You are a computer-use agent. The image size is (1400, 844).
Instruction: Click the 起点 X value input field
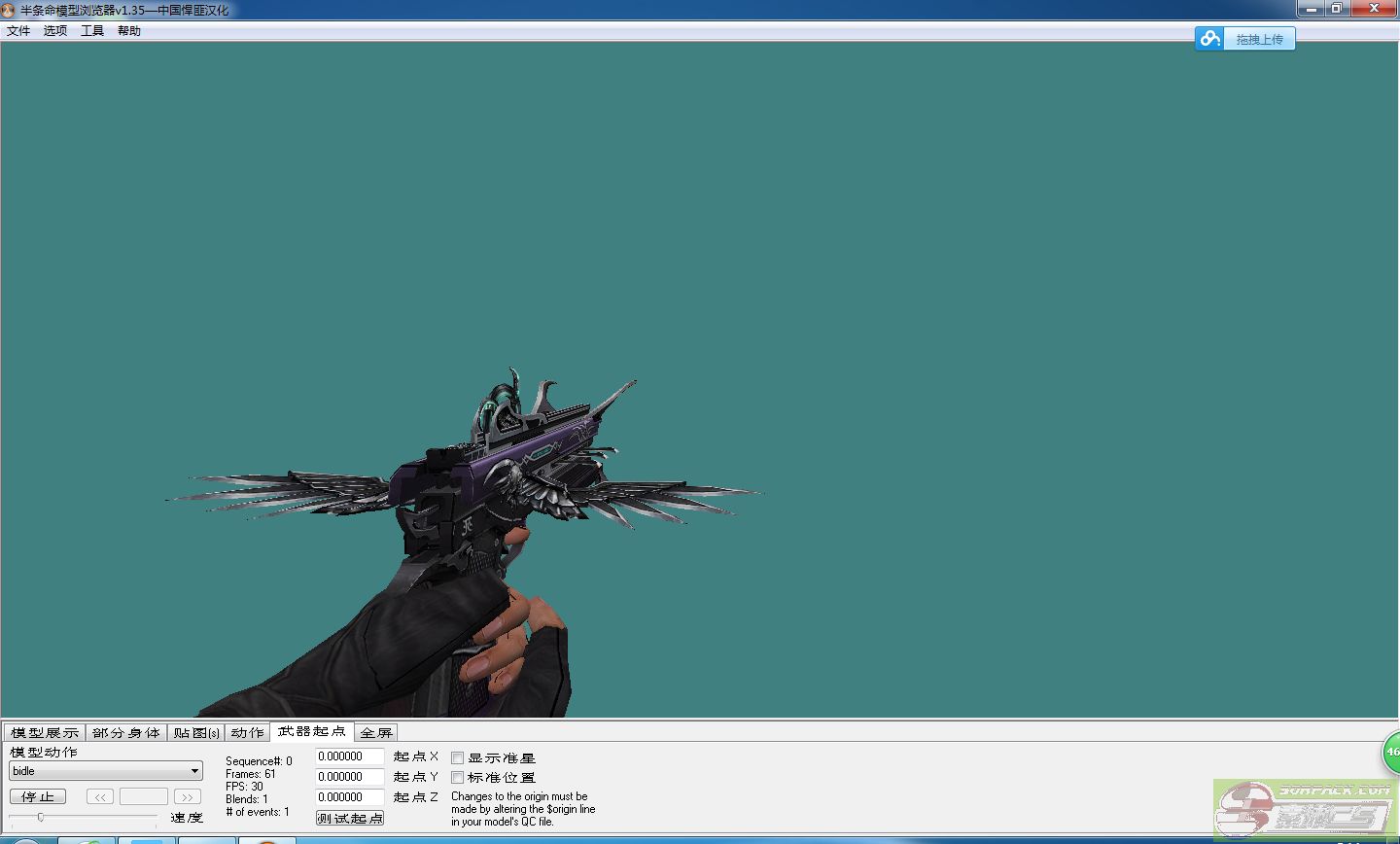[349, 756]
